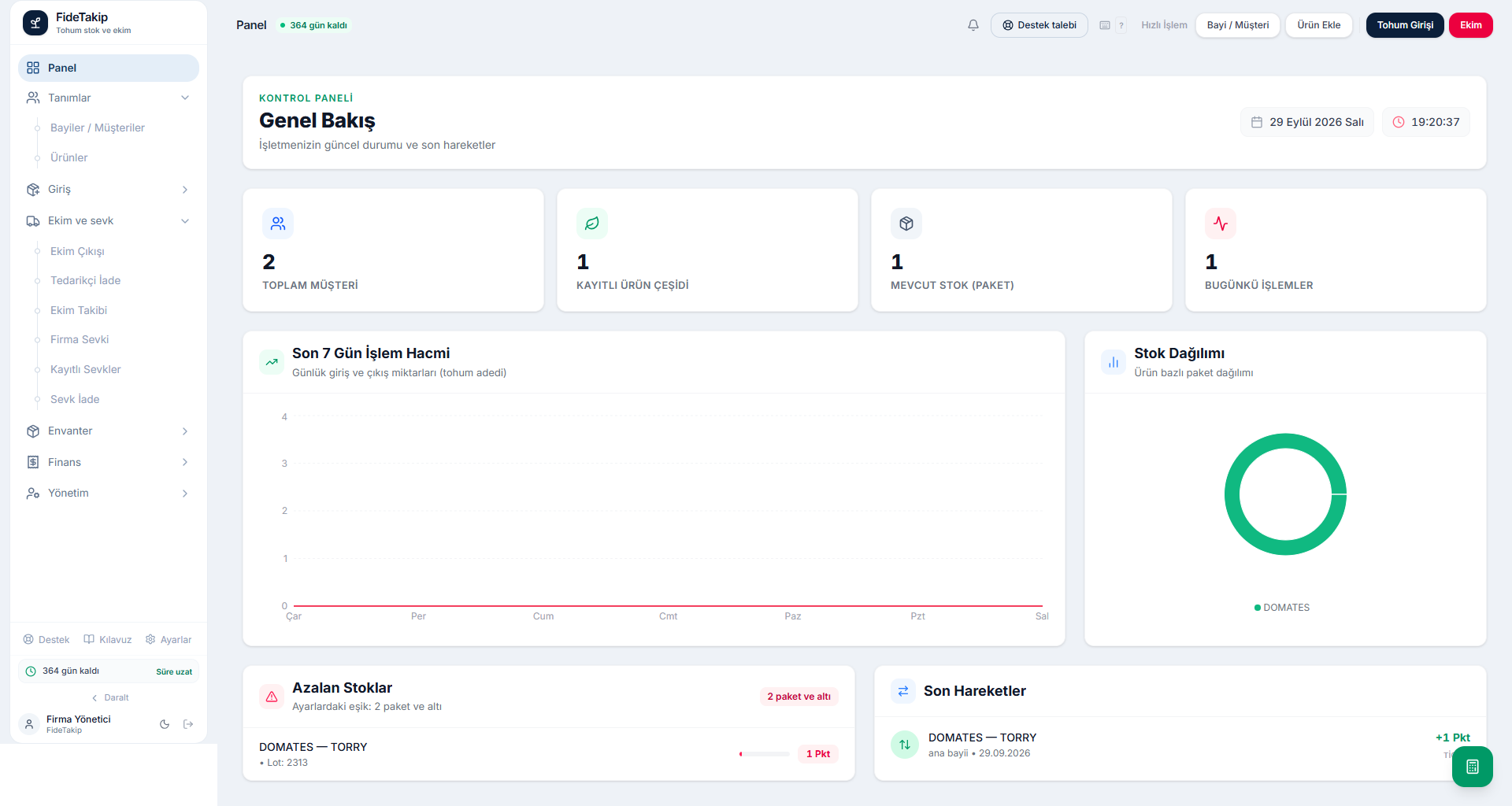This screenshot has height=806, width=1512.
Task: Click the user avatar icon for Firma Yönetici
Action: click(29, 724)
